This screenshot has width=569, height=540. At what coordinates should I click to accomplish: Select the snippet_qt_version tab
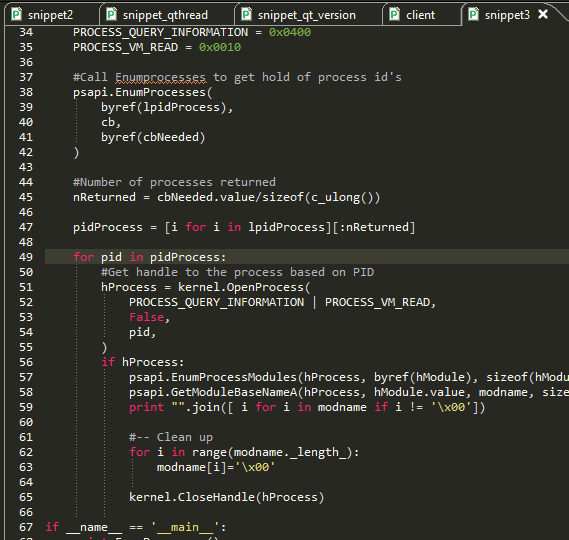(x=307, y=15)
